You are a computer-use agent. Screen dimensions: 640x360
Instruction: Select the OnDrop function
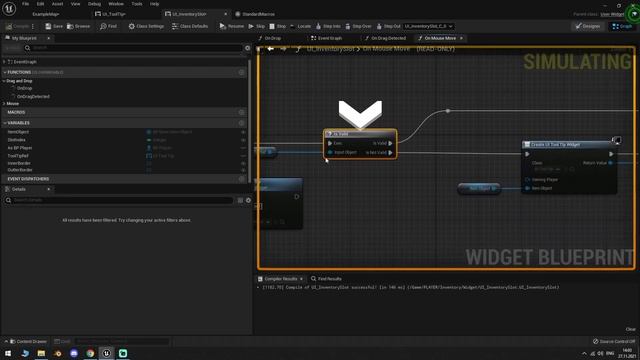[24, 88]
